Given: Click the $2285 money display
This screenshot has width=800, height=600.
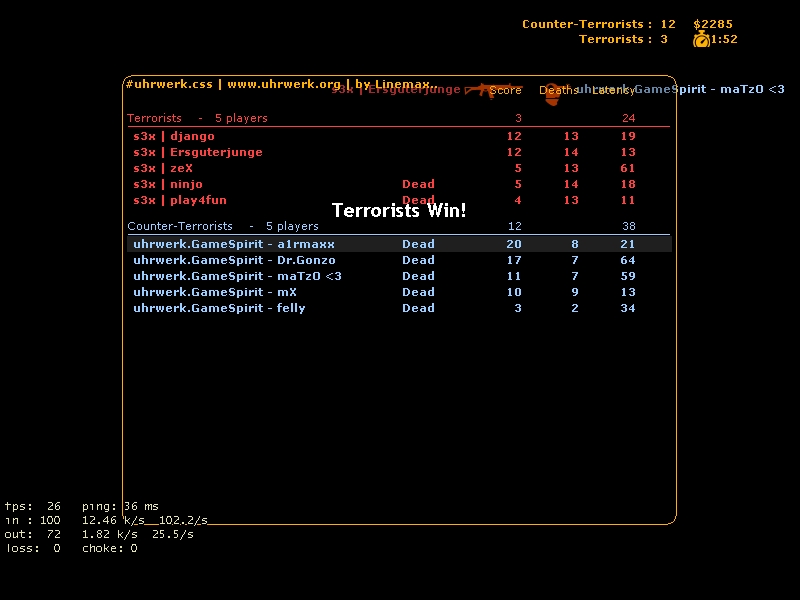Looking at the screenshot, I should click(x=713, y=24).
